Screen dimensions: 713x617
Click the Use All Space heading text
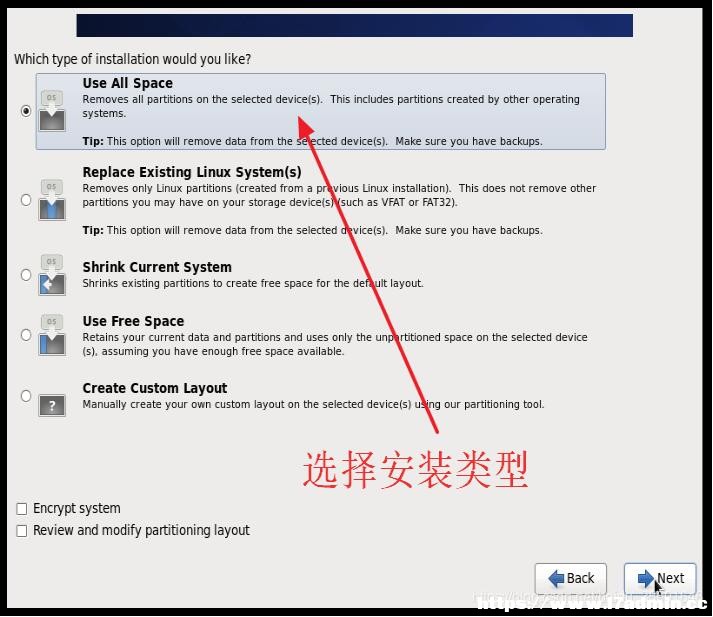point(128,83)
